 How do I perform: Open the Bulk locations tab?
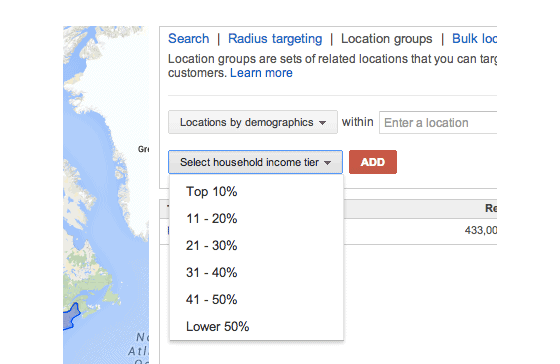[474, 39]
